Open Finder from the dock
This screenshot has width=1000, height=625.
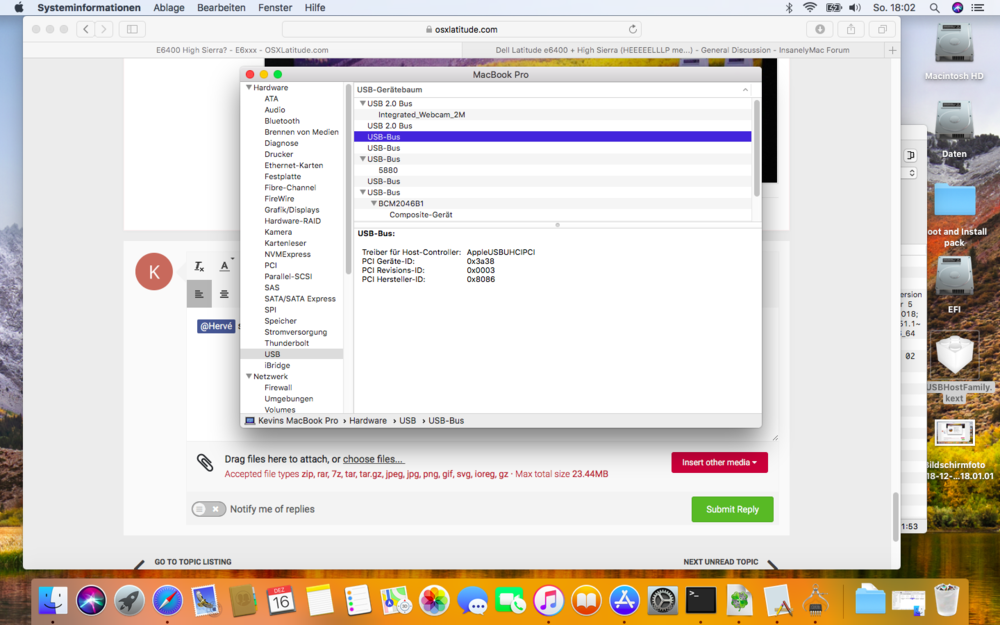[x=53, y=601]
